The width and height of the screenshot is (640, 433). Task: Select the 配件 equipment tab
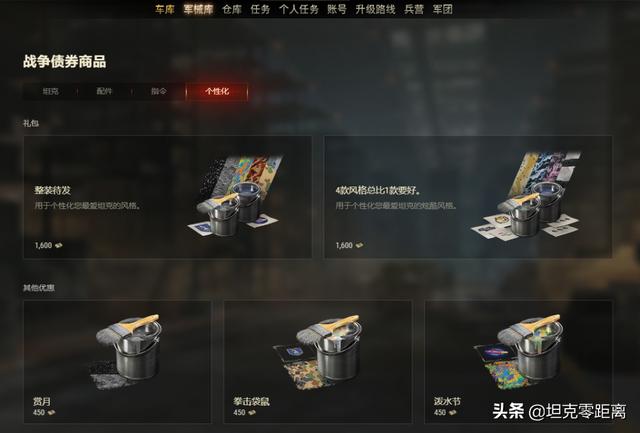pos(104,91)
